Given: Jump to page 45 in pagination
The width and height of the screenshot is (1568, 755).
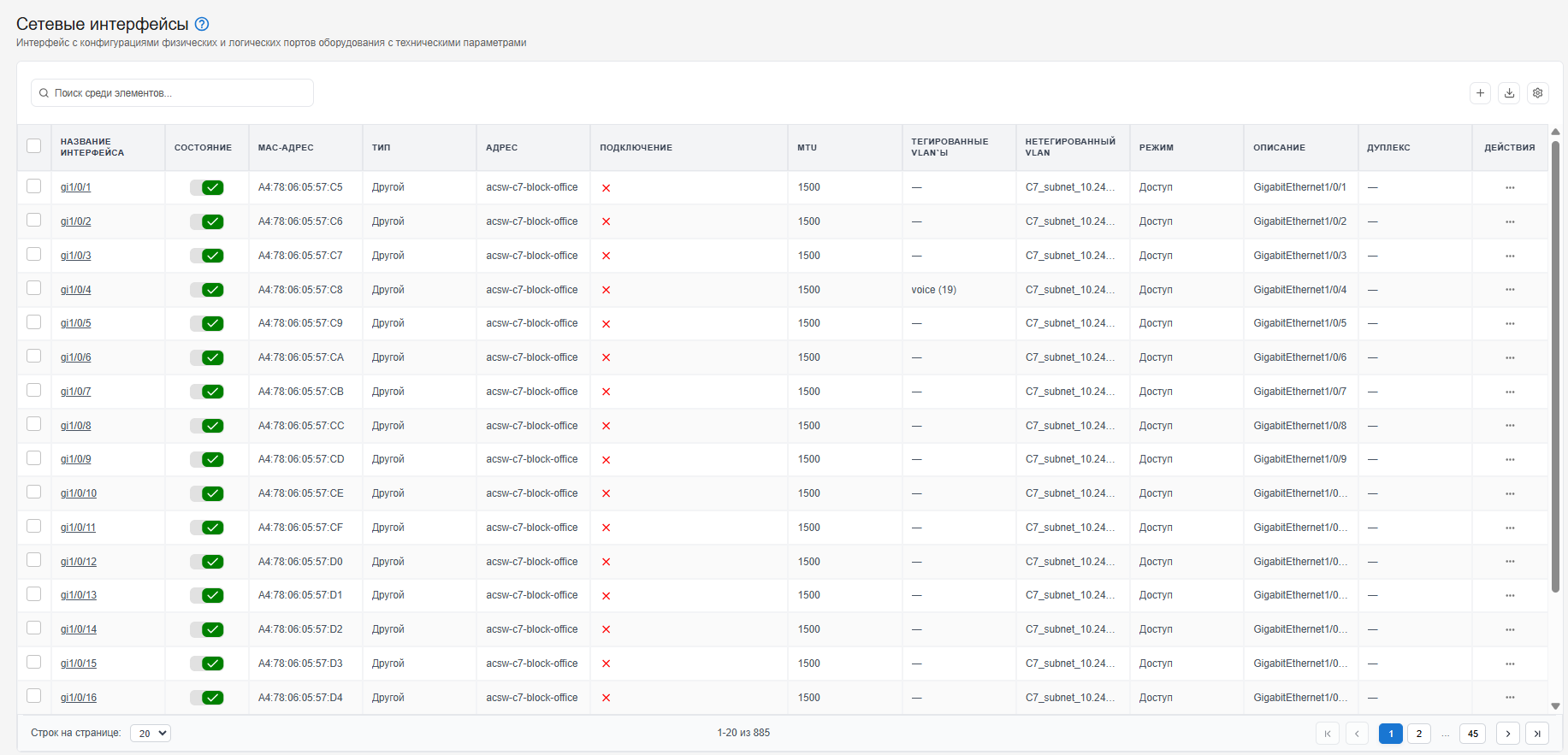Looking at the screenshot, I should tap(1473, 734).
